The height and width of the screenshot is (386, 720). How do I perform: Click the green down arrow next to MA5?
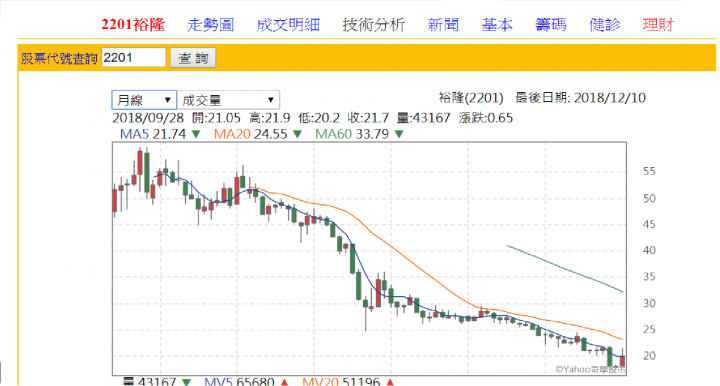tap(196, 134)
